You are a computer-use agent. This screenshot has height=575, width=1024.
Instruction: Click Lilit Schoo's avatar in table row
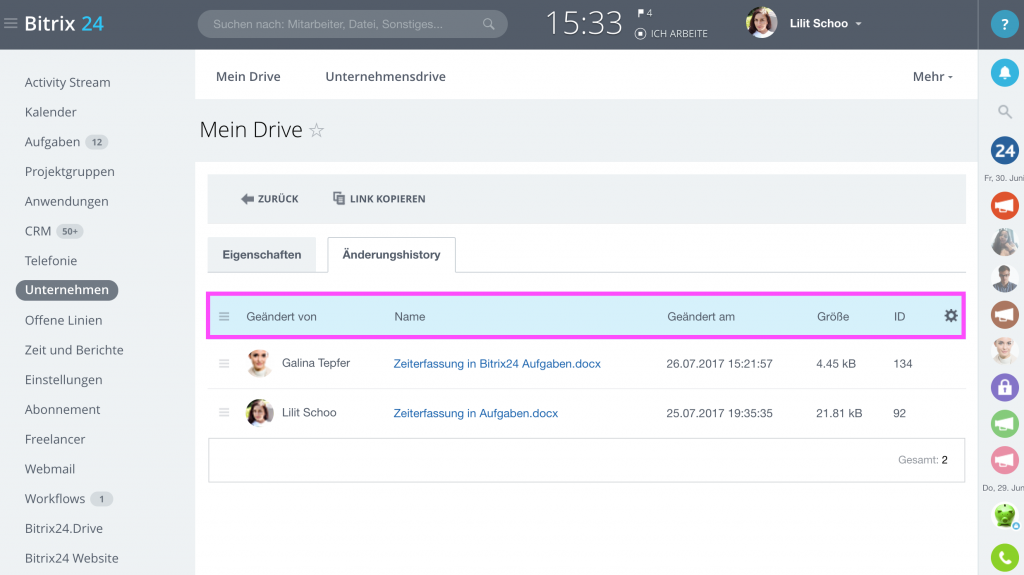coord(259,413)
